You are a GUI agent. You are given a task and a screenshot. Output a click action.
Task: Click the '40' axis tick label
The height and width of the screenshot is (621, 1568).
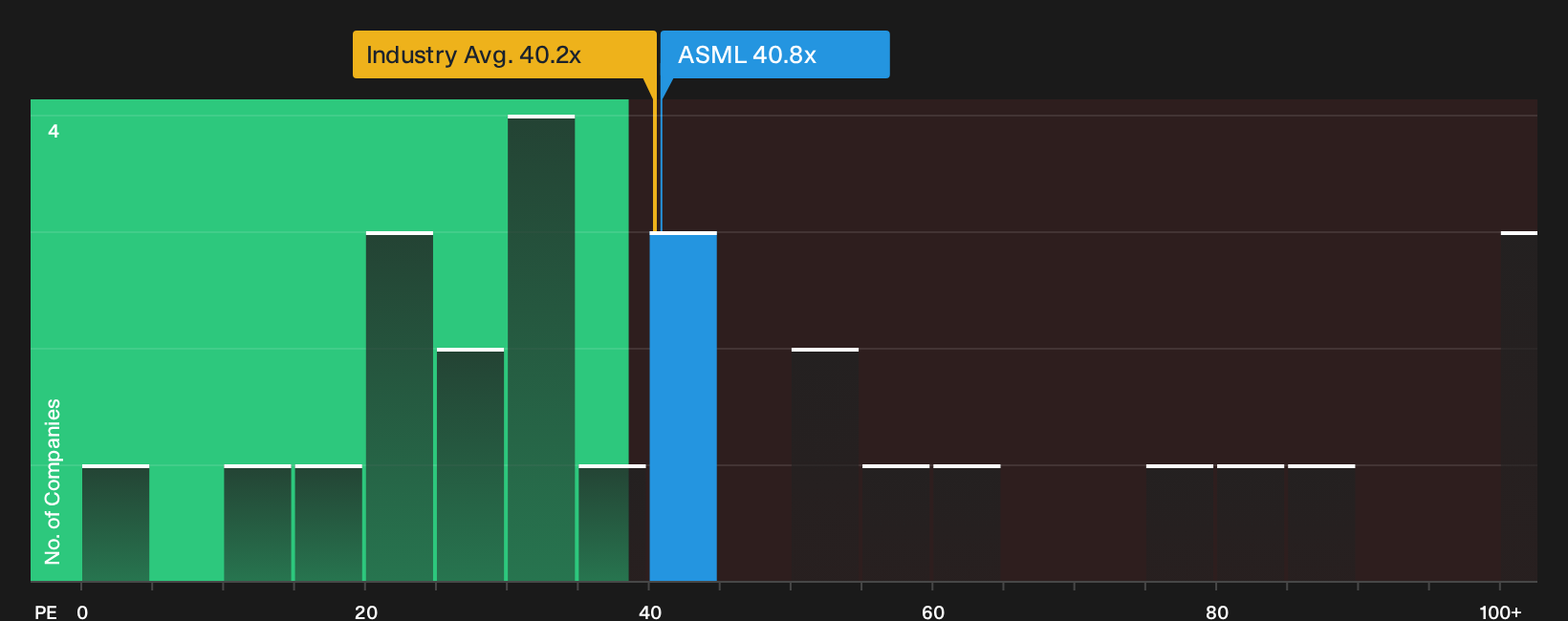[x=650, y=612]
